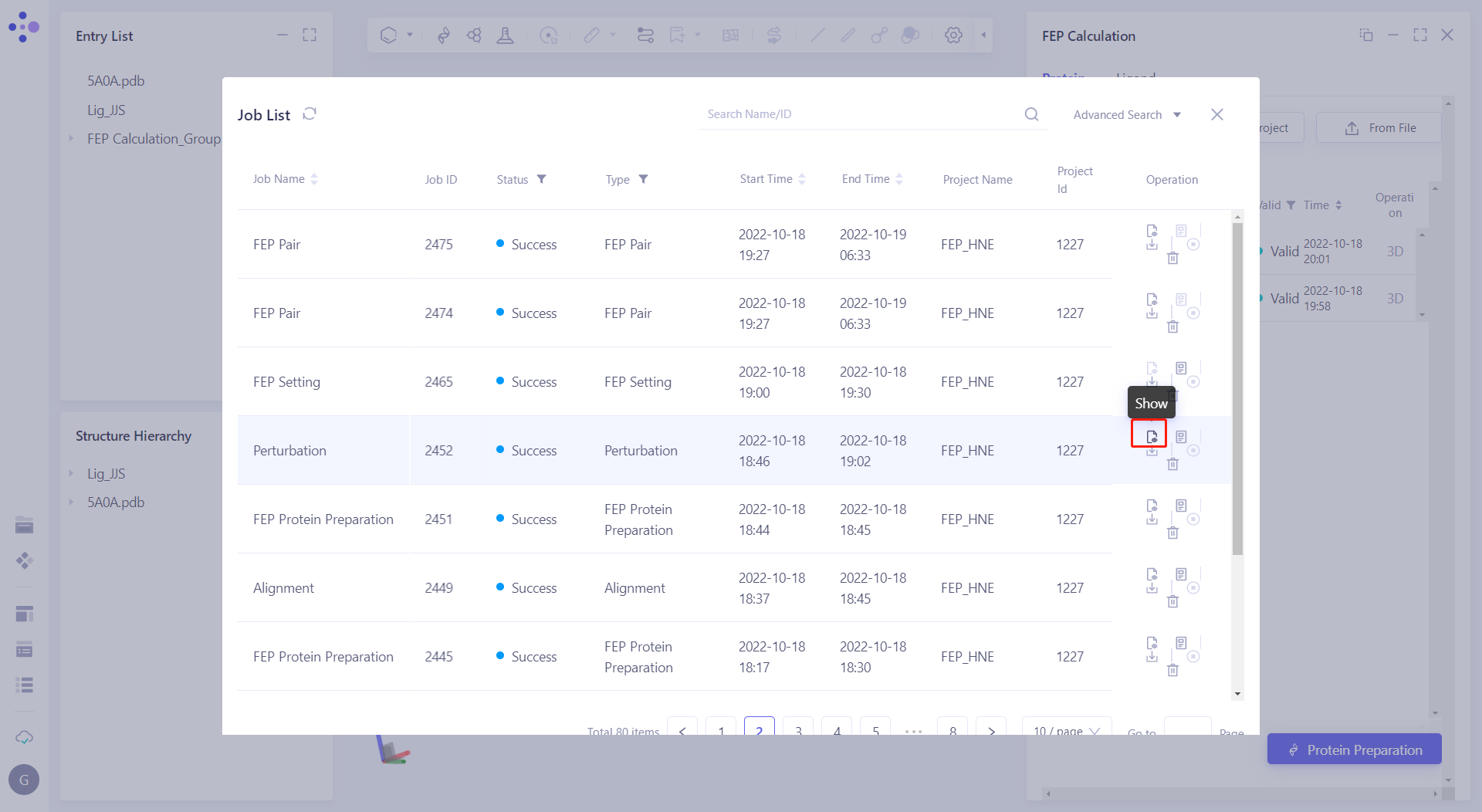
Task: Open the 10 / page size selector
Action: tap(1066, 729)
